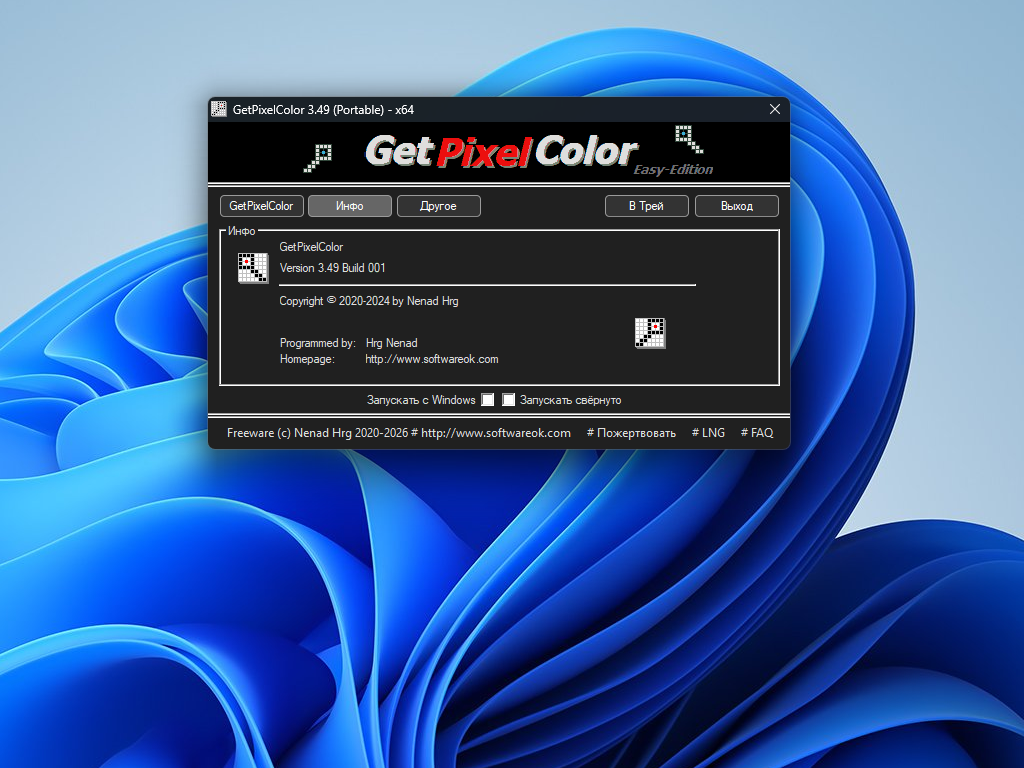Screen dimensions: 1024x768
Task: Open the # Пожертвовать link
Action: click(x=631, y=433)
